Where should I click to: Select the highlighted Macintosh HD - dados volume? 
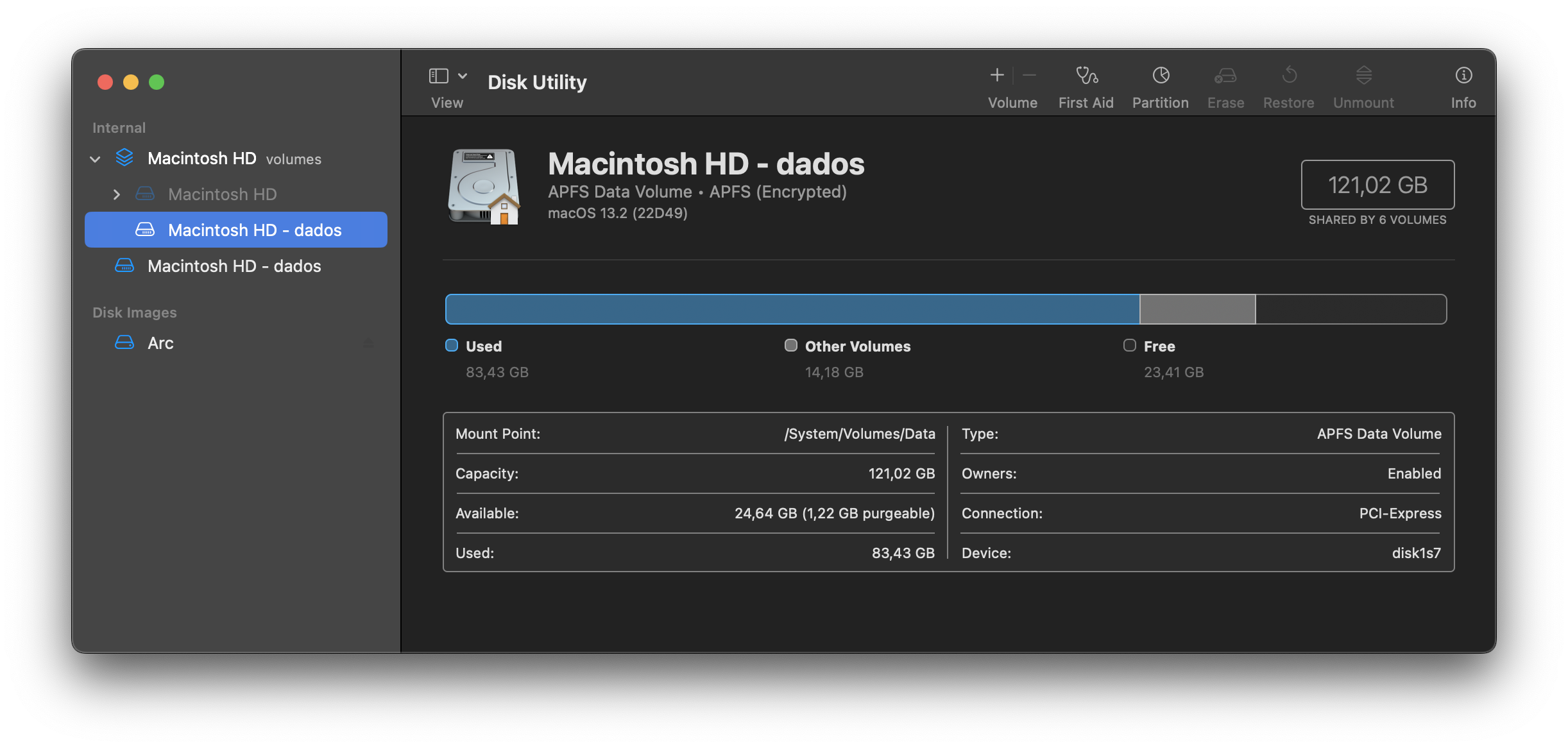255,230
